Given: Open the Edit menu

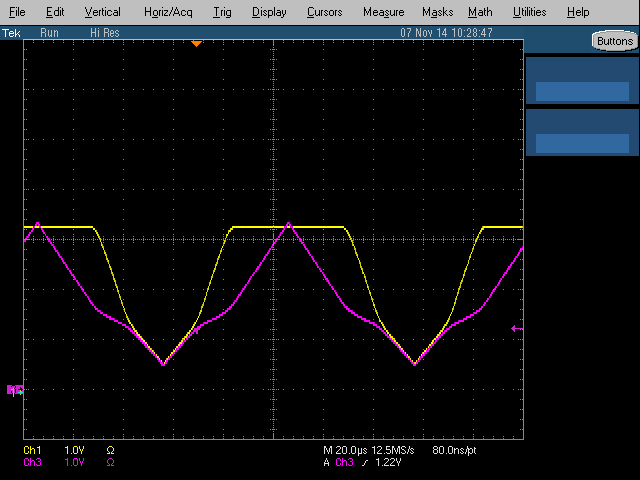Looking at the screenshot, I should click(x=55, y=12).
